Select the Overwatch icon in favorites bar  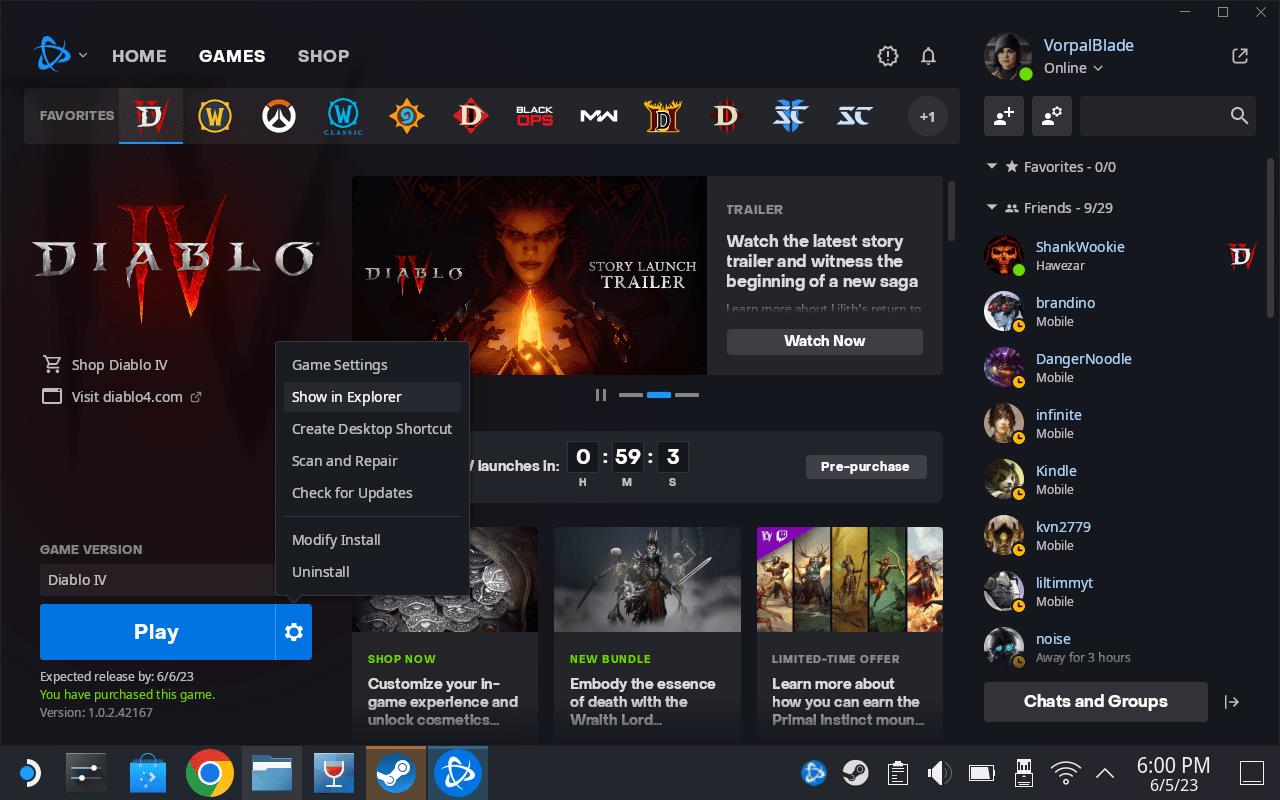[x=279, y=116]
